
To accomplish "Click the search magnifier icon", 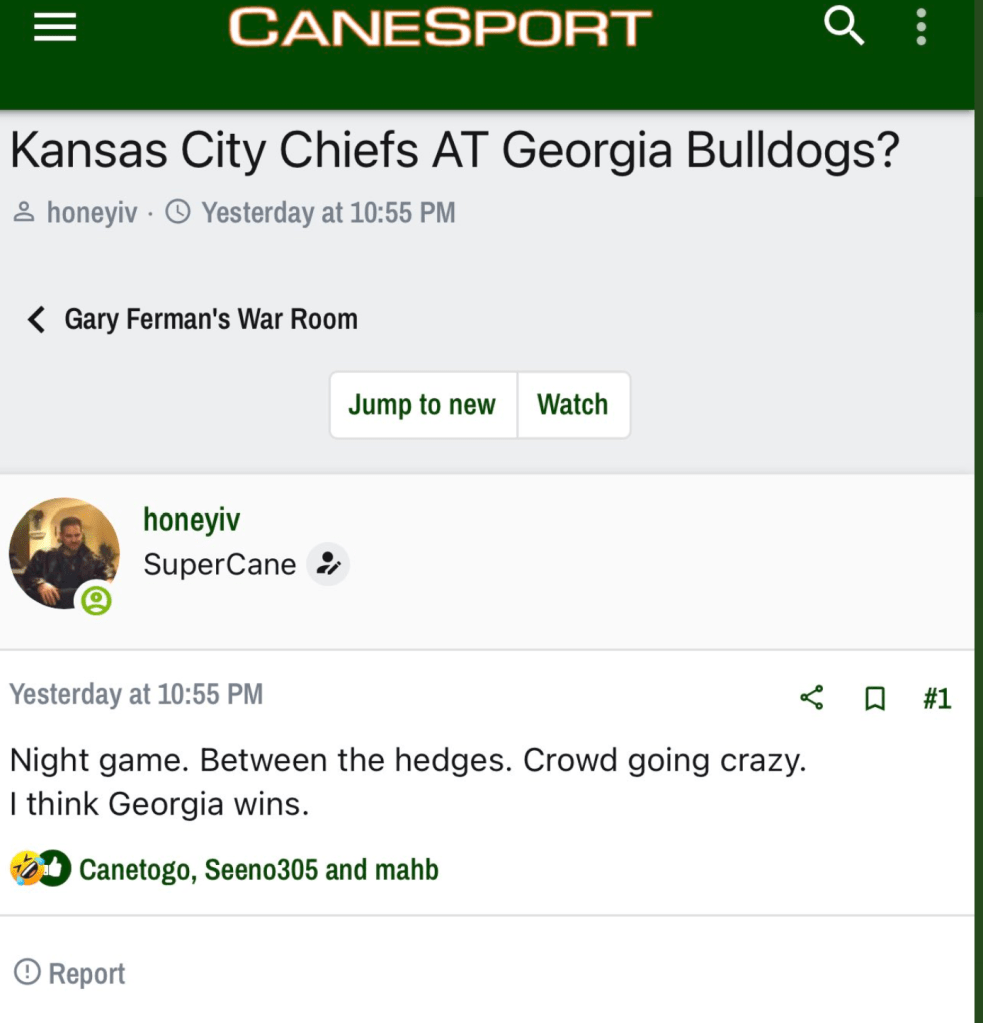I will 844,28.
